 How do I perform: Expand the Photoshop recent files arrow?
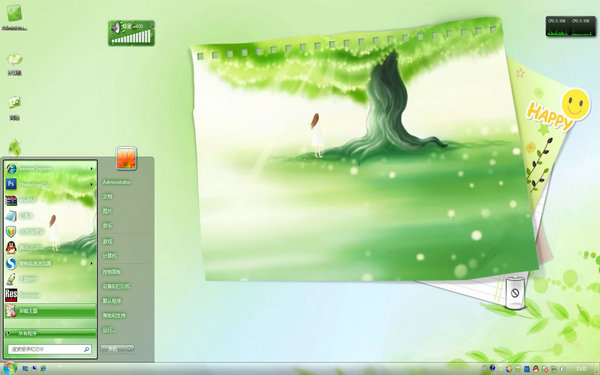91,184
